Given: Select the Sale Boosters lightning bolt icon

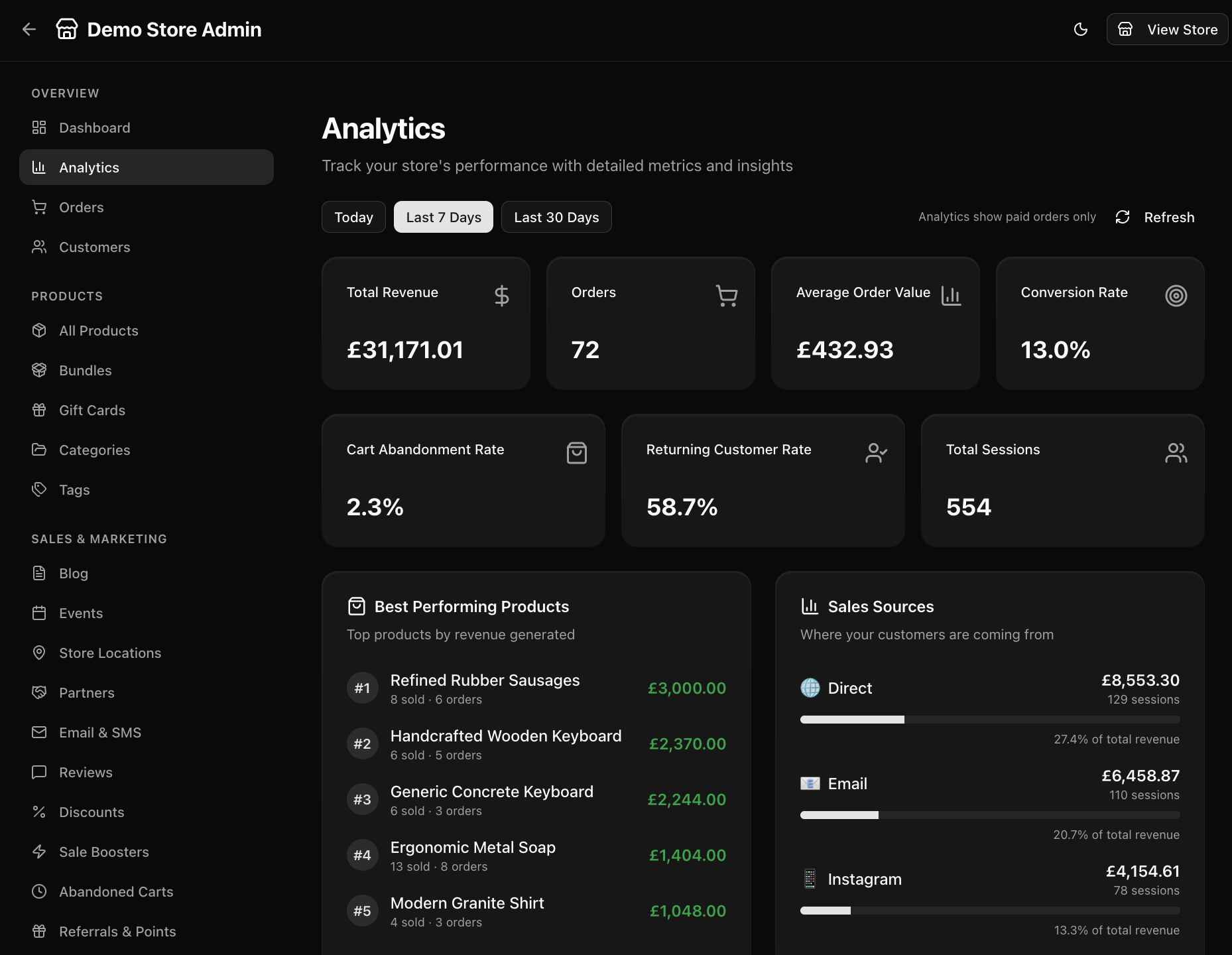Looking at the screenshot, I should [x=39, y=852].
